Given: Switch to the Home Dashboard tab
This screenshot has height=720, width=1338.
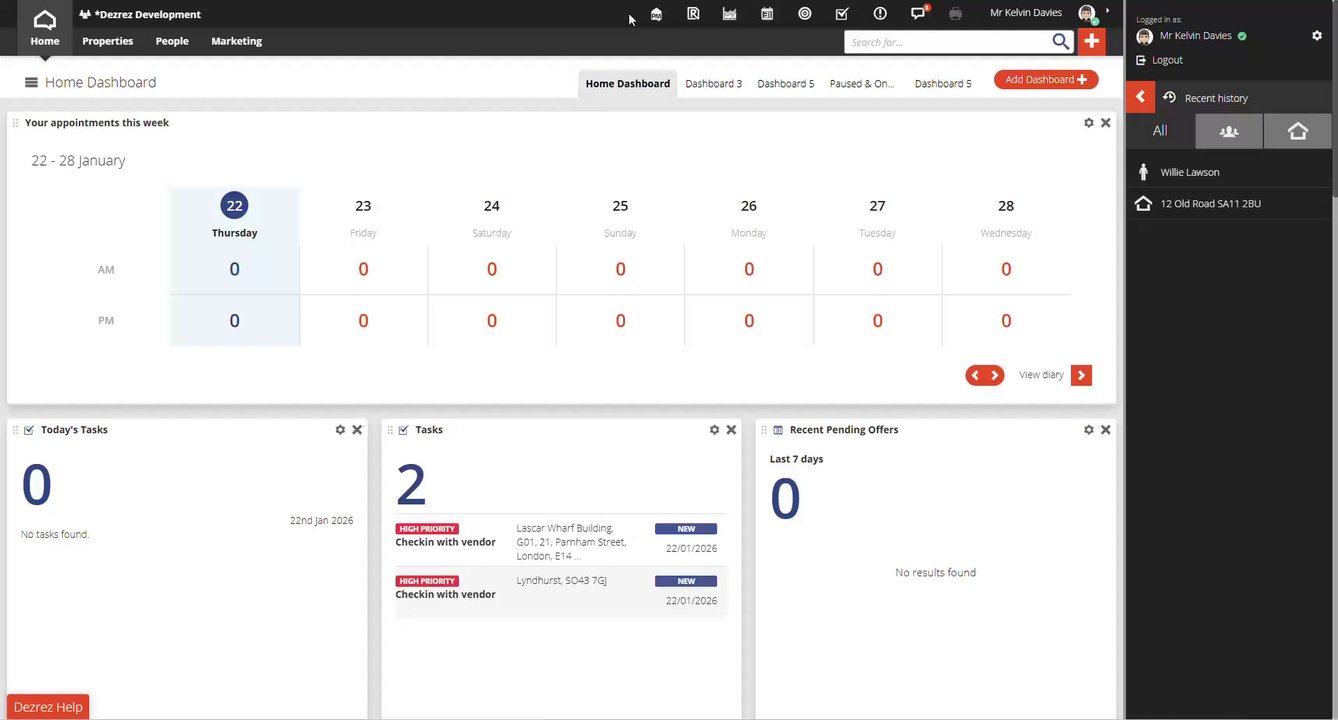Looking at the screenshot, I should pyautogui.click(x=628, y=83).
